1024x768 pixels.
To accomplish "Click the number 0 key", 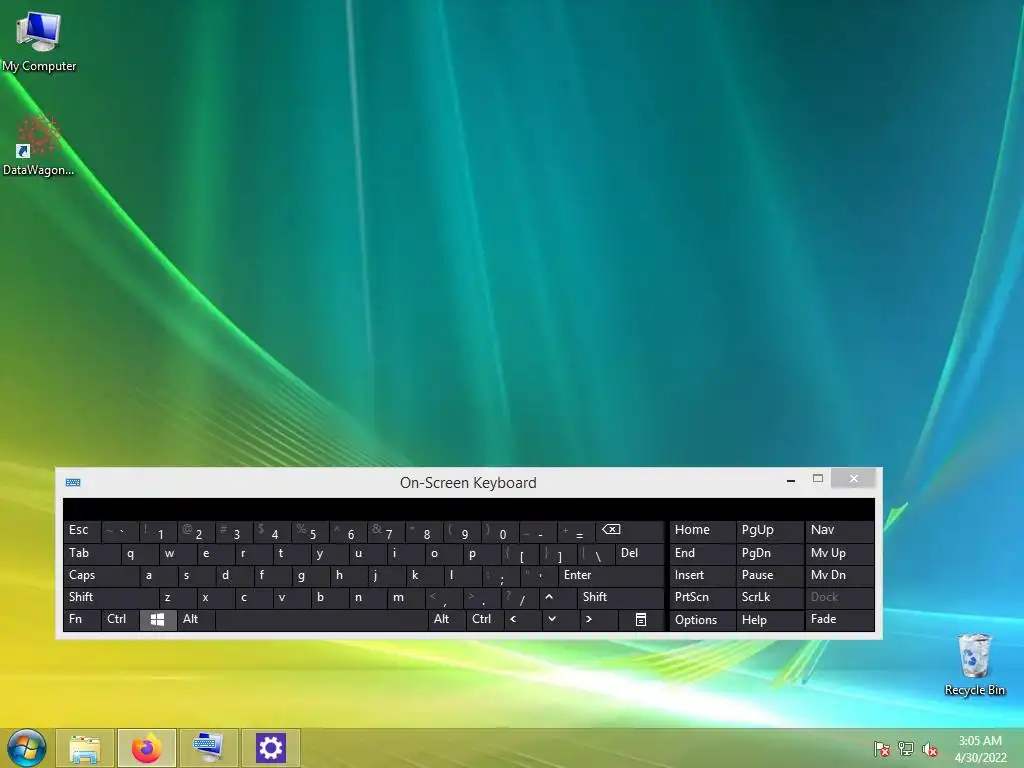I will click(x=500, y=532).
